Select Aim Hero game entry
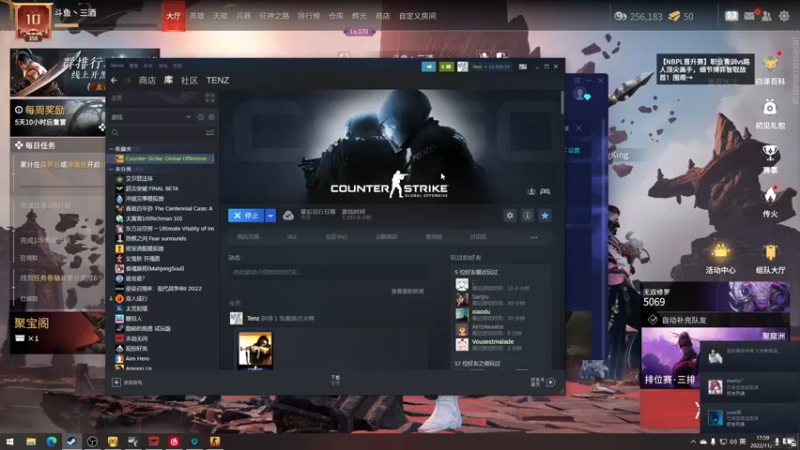Screen dimensions: 800x450 [137, 358]
